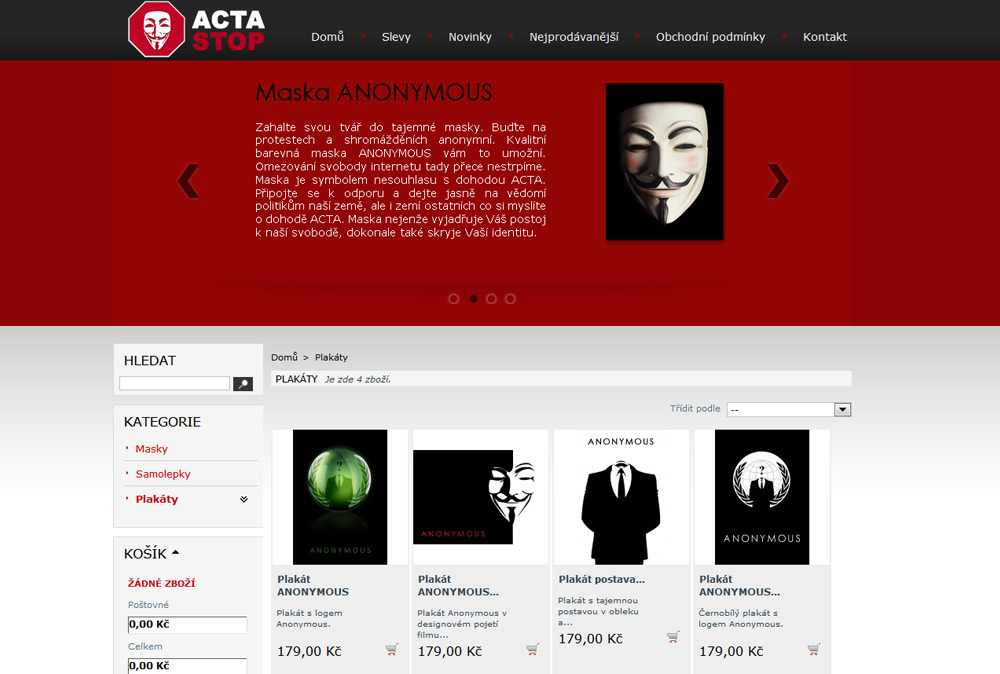Select the third slider pagination dot
The width and height of the screenshot is (1000, 674).
pyautogui.click(x=491, y=298)
